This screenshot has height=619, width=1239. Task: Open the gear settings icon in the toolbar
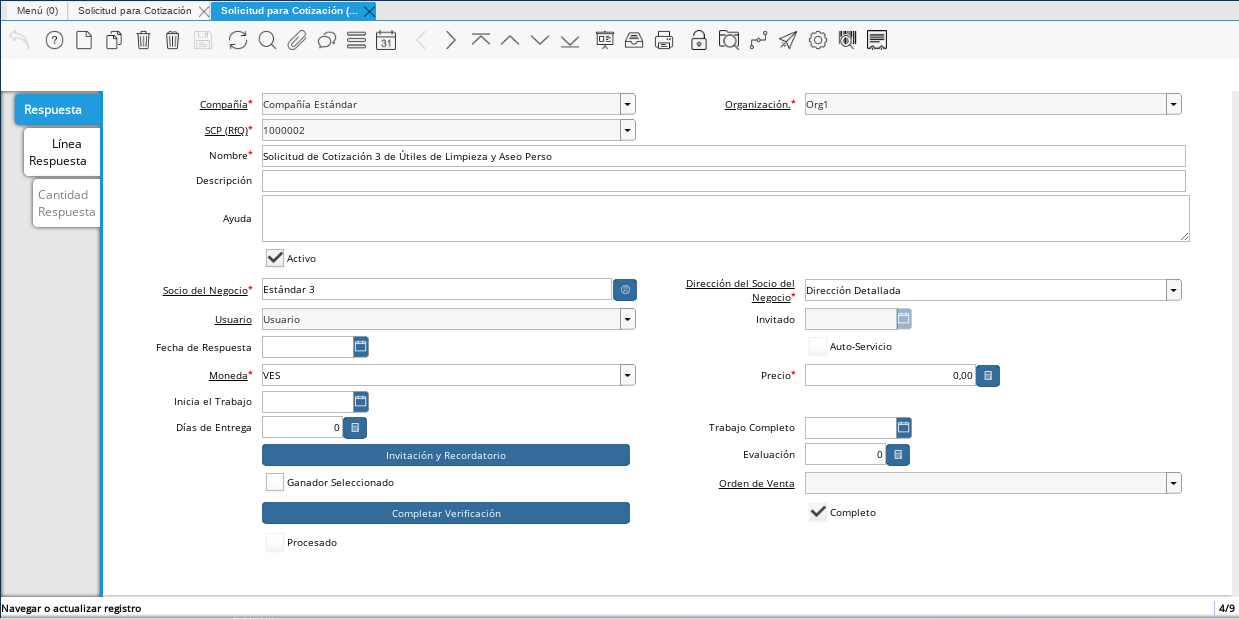click(817, 40)
